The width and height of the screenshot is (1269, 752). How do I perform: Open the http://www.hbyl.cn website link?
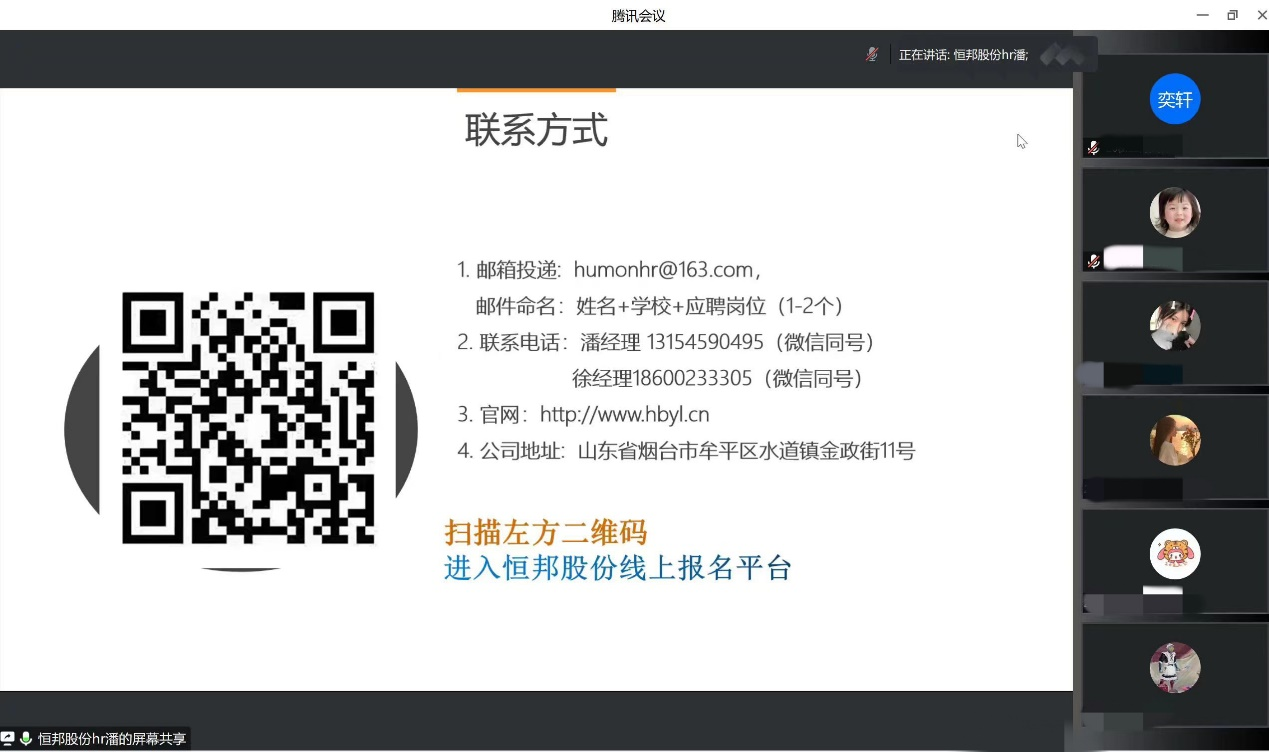[x=624, y=414]
